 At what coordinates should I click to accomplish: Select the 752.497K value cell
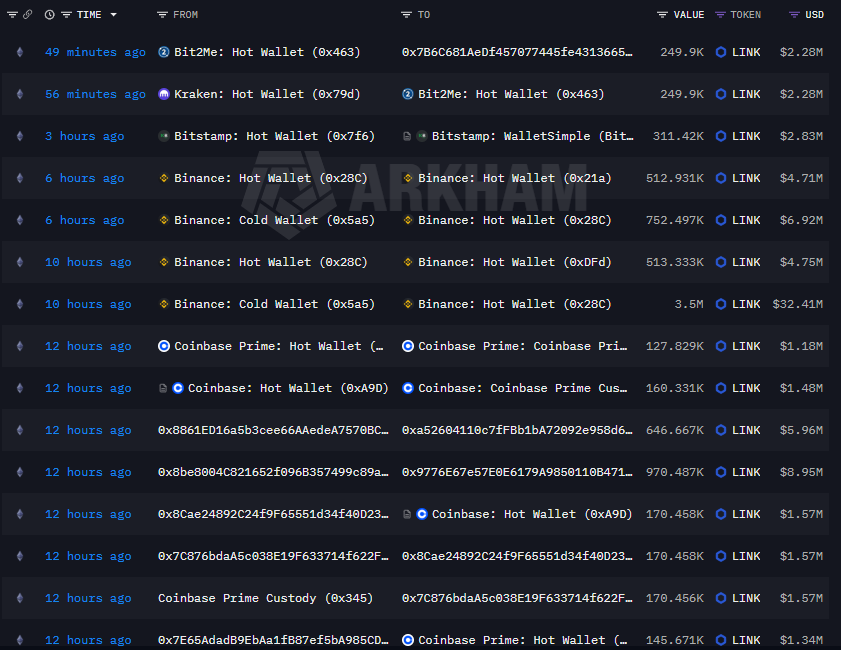pos(675,220)
